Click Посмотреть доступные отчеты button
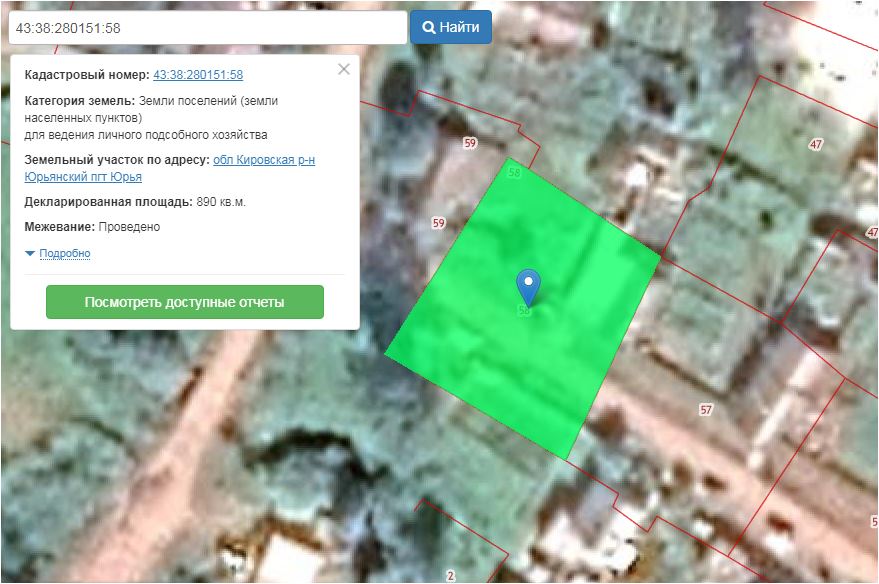 185,302
